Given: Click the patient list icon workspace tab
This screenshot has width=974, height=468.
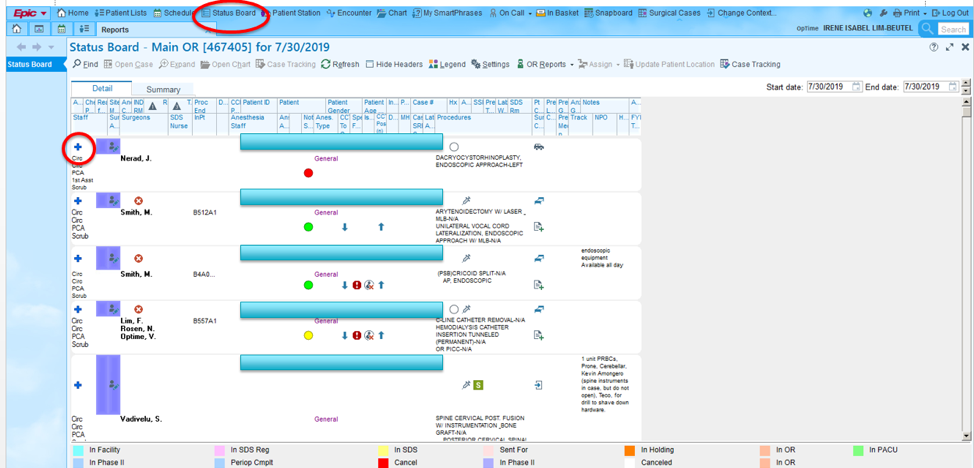Looking at the screenshot, I should point(84,29).
